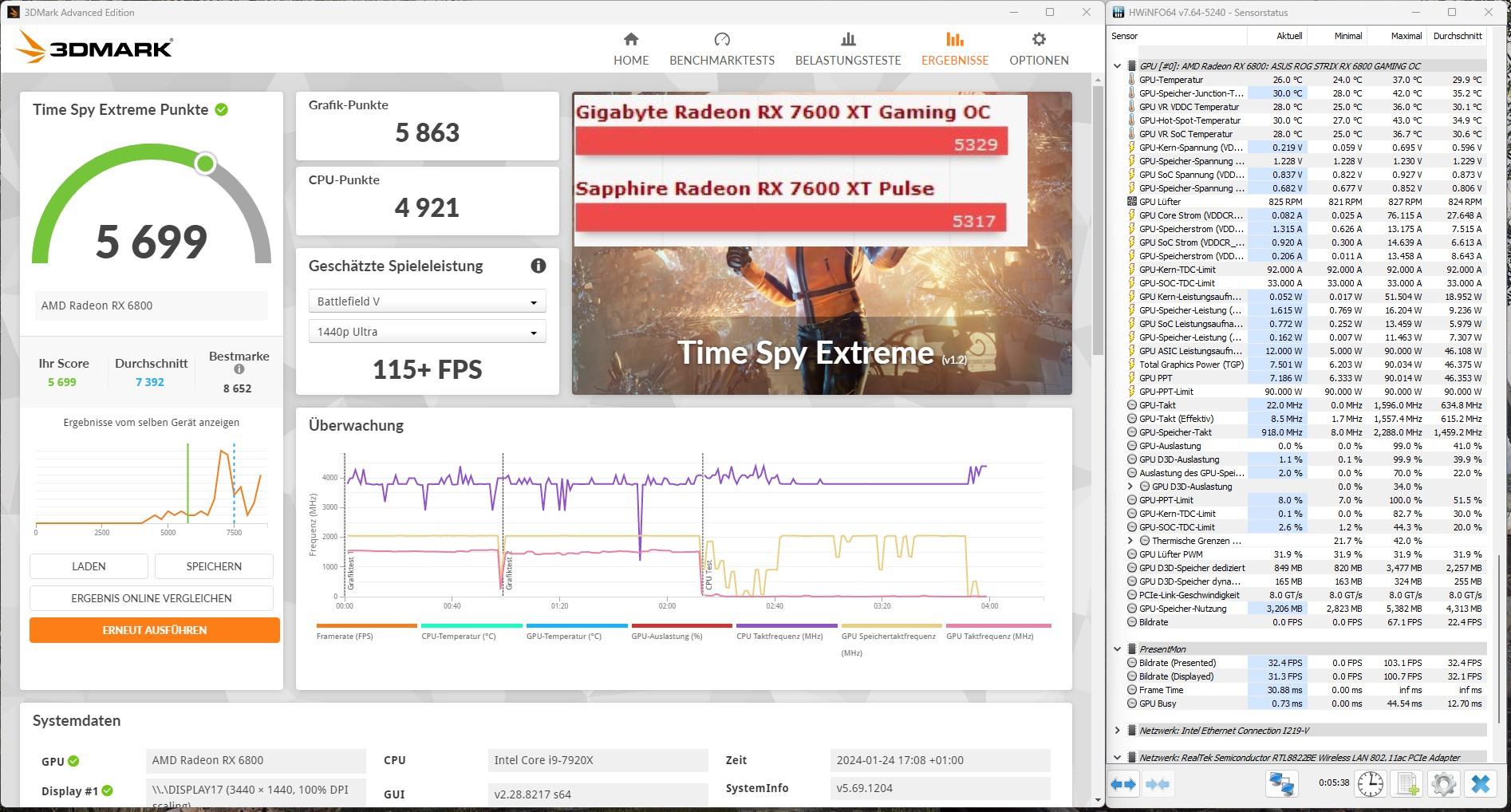Switch to BENCHMARKTESTS tab
The width and height of the screenshot is (1511, 812).
pos(722,49)
